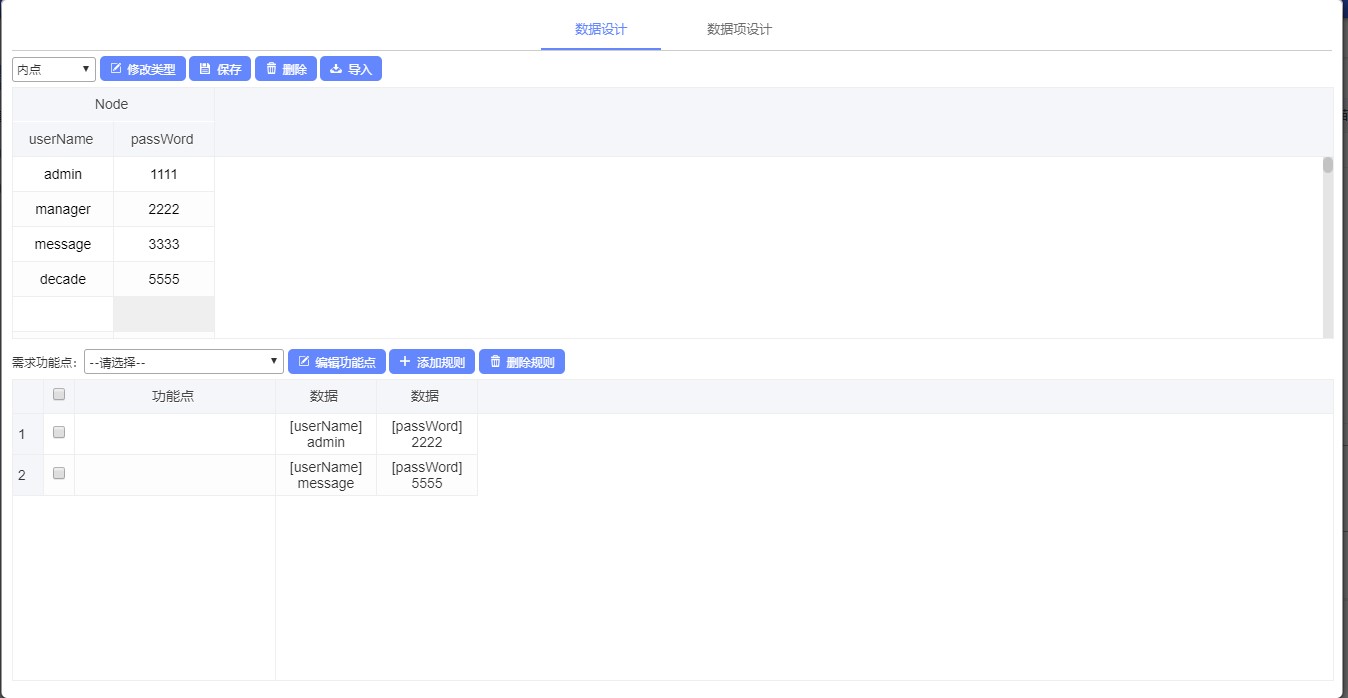1348x698 pixels.
Task: Select the admin cell in userName column
Action: coord(63,174)
